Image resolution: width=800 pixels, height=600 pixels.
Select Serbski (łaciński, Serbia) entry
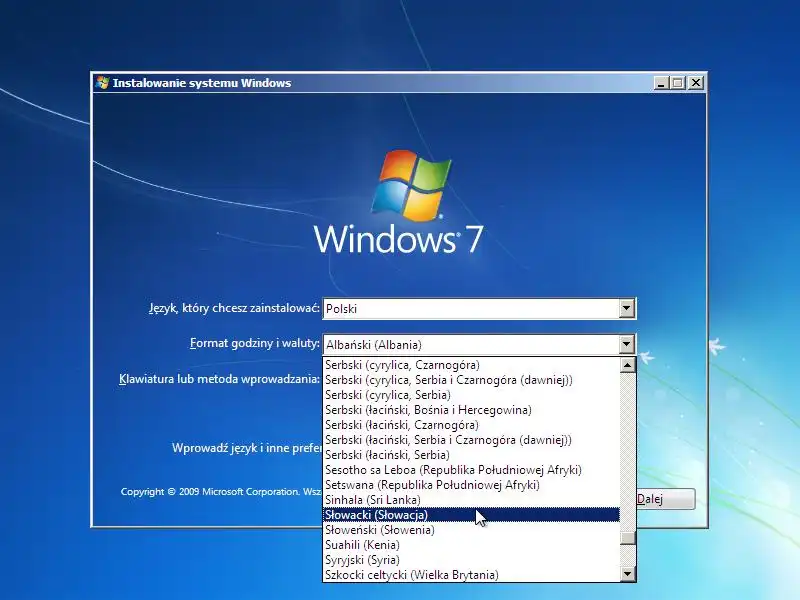tap(472, 455)
